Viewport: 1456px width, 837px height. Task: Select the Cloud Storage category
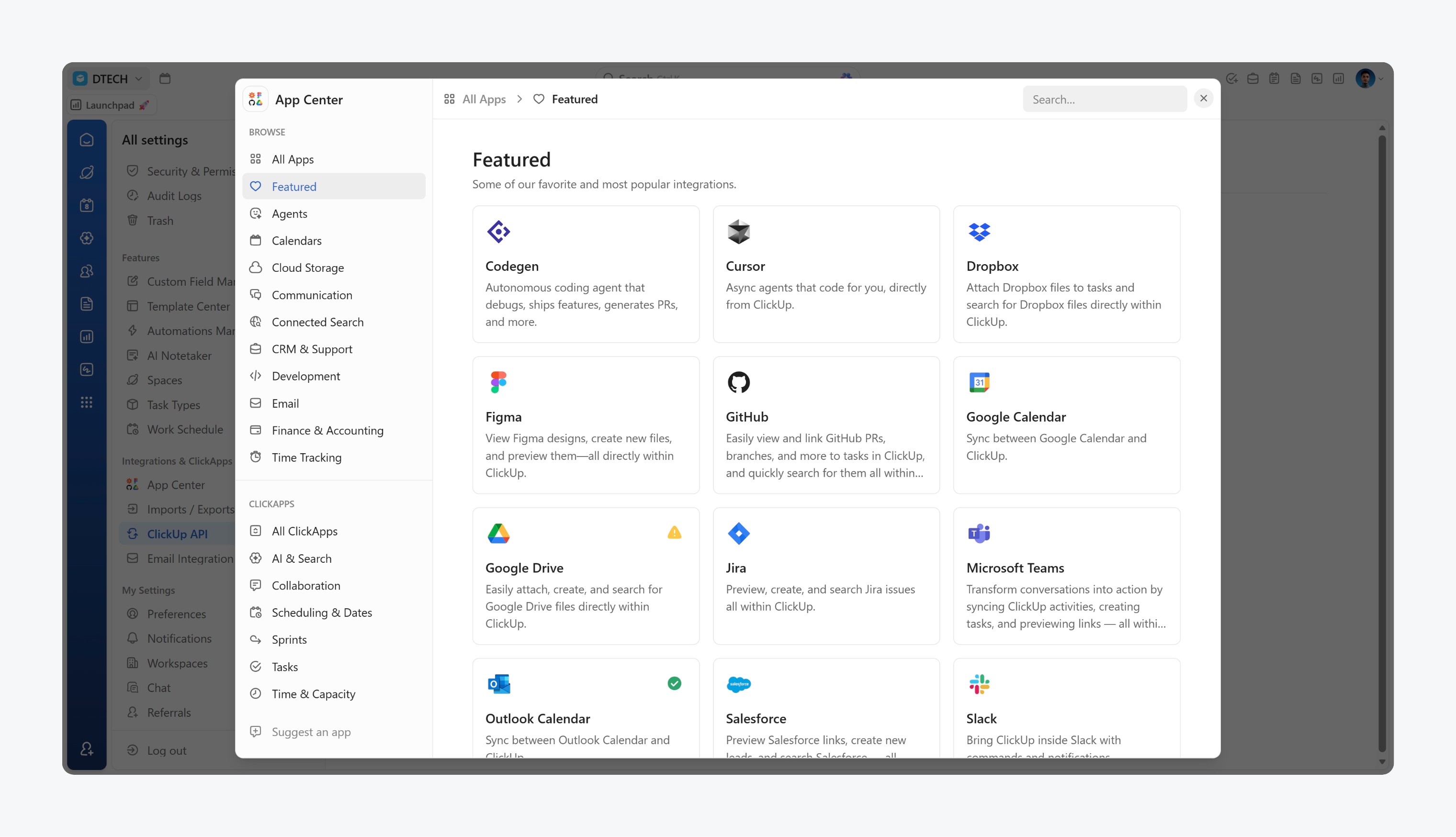click(x=308, y=268)
